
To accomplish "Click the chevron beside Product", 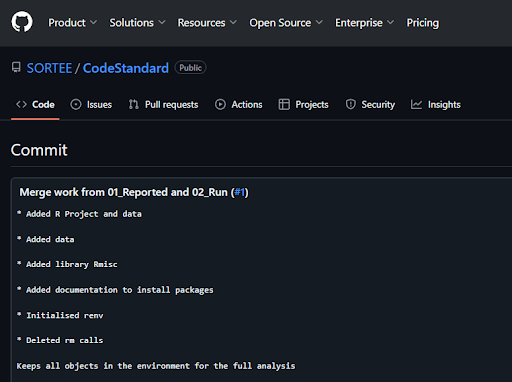I will click(94, 22).
